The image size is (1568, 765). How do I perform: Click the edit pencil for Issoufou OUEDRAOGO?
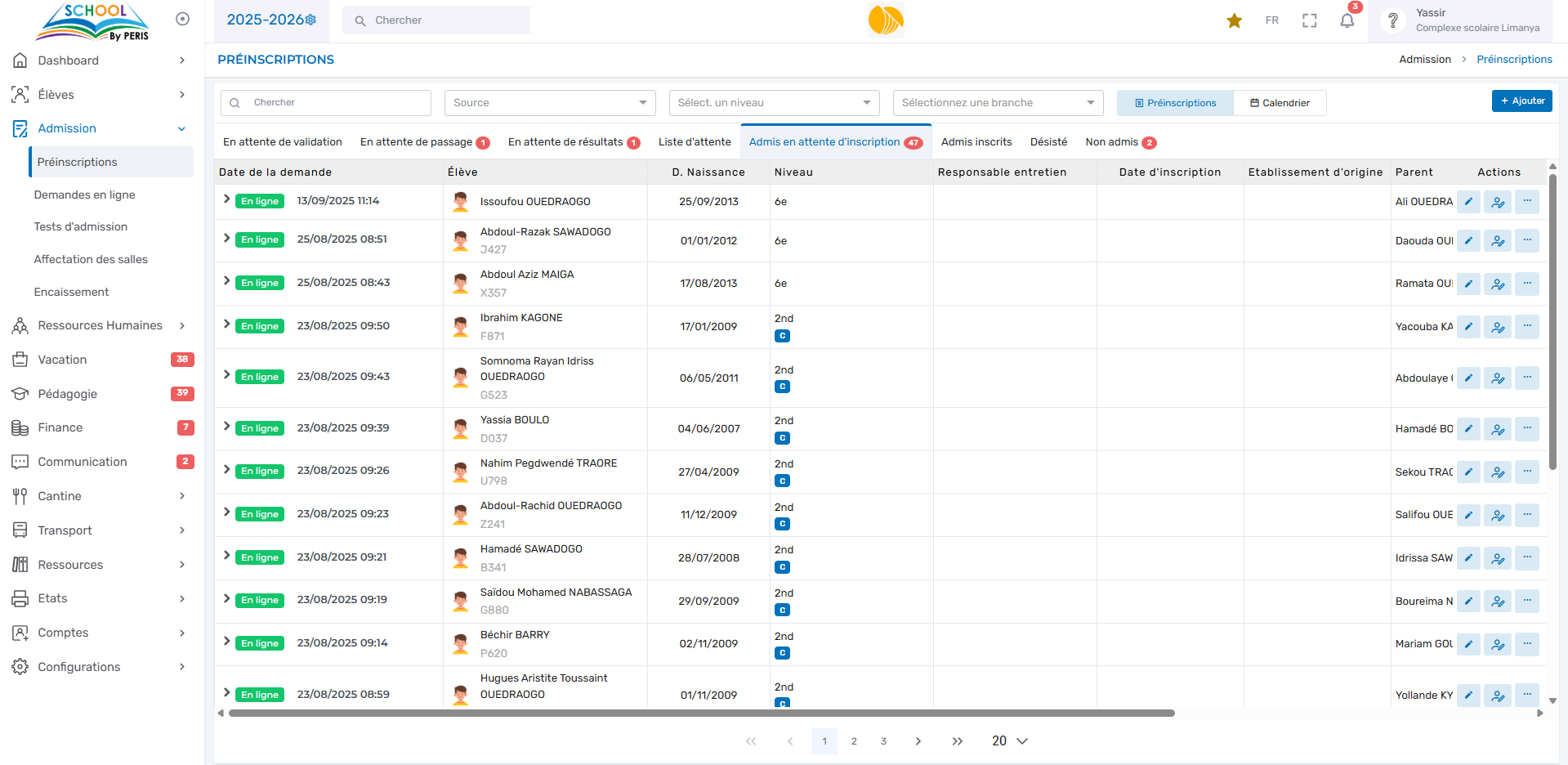pos(1468,201)
